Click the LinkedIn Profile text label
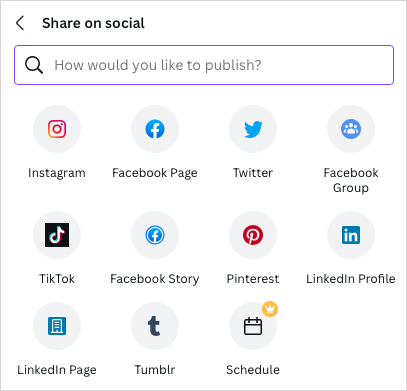Image resolution: width=407 pixels, height=391 pixels. [x=351, y=279]
